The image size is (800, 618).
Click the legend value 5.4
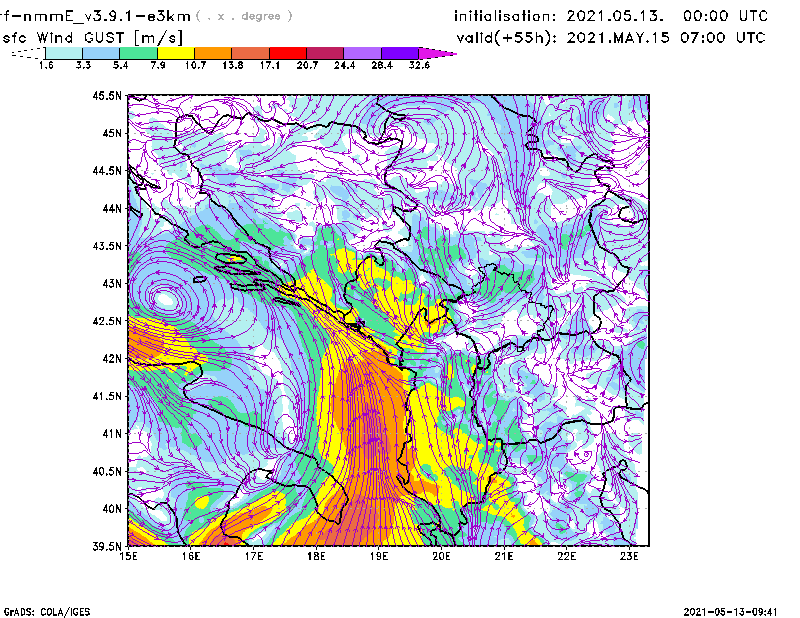coord(120,65)
